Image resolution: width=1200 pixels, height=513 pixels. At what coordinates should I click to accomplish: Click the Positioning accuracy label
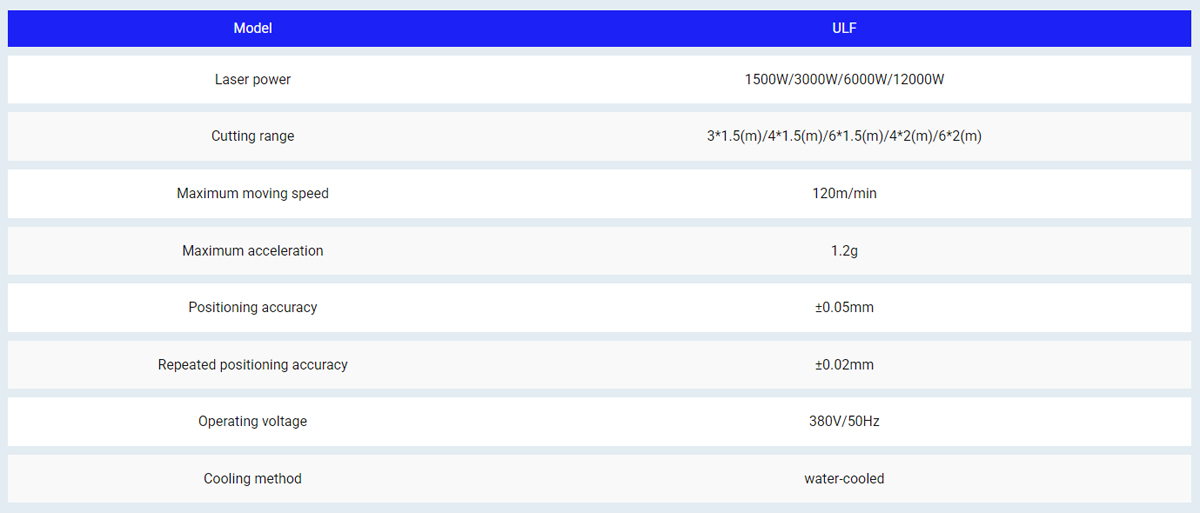click(x=252, y=307)
